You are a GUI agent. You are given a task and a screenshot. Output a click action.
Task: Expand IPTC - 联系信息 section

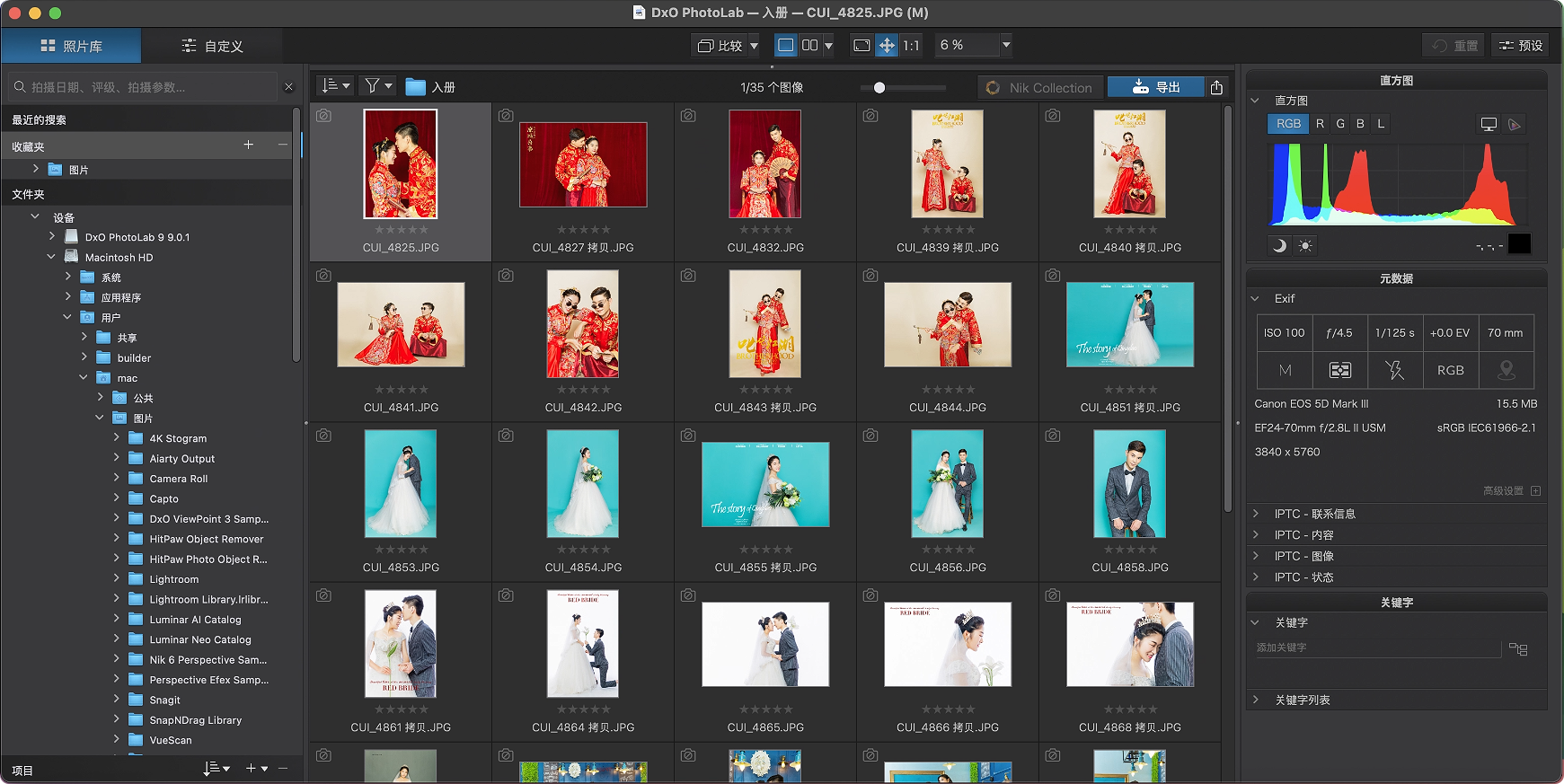tap(1255, 514)
